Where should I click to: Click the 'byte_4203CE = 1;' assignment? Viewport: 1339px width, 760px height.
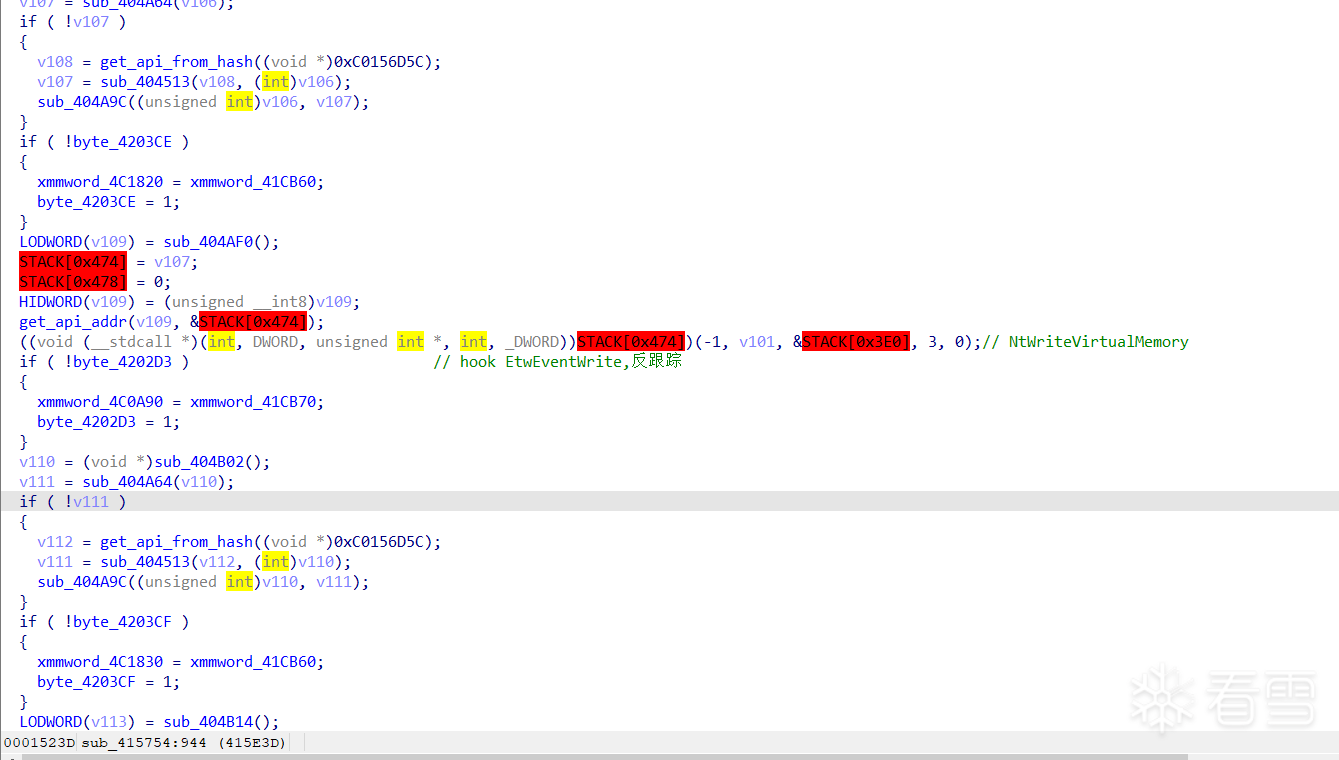tap(109, 201)
